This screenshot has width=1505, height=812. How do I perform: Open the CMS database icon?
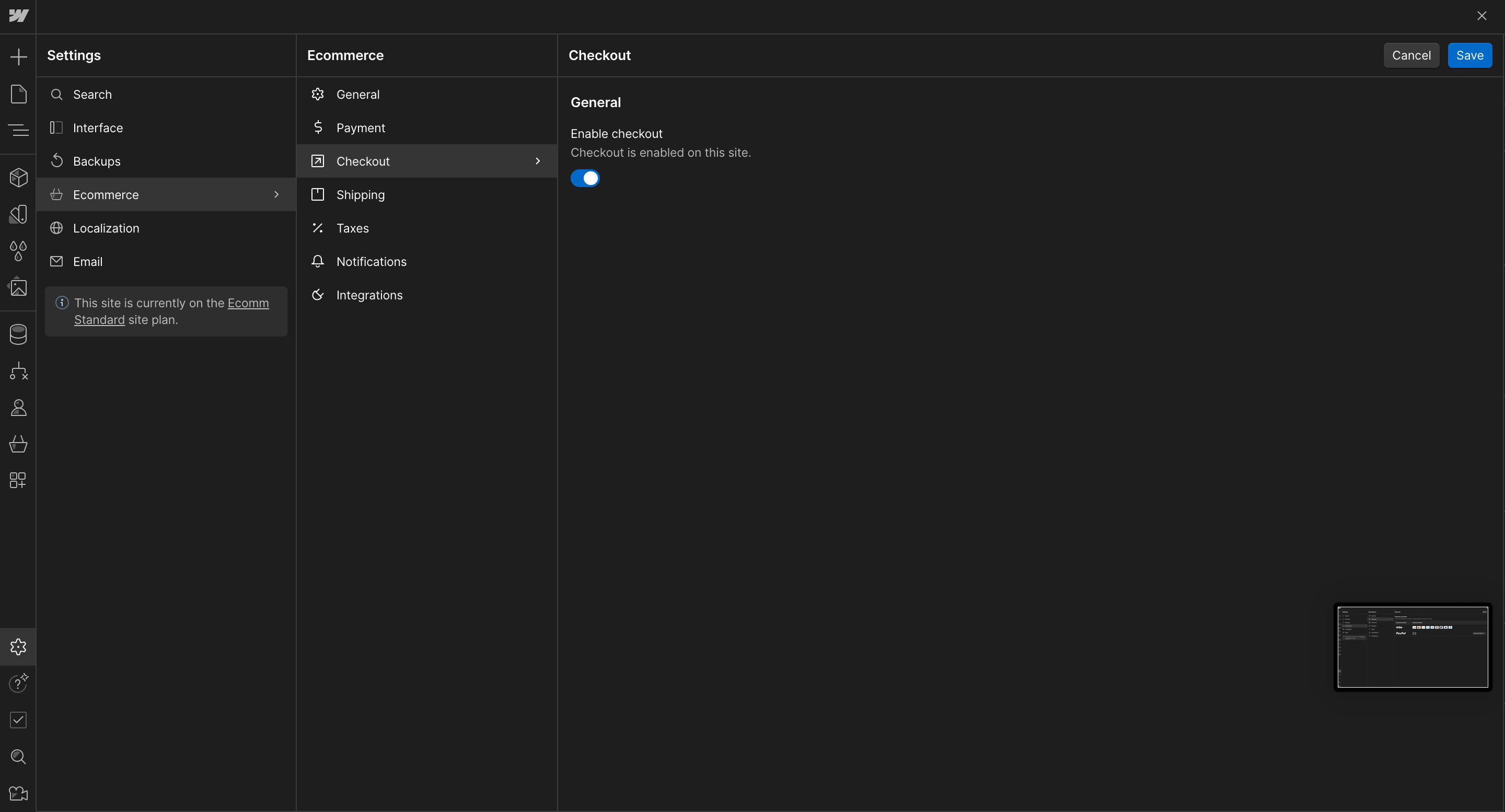click(x=18, y=334)
